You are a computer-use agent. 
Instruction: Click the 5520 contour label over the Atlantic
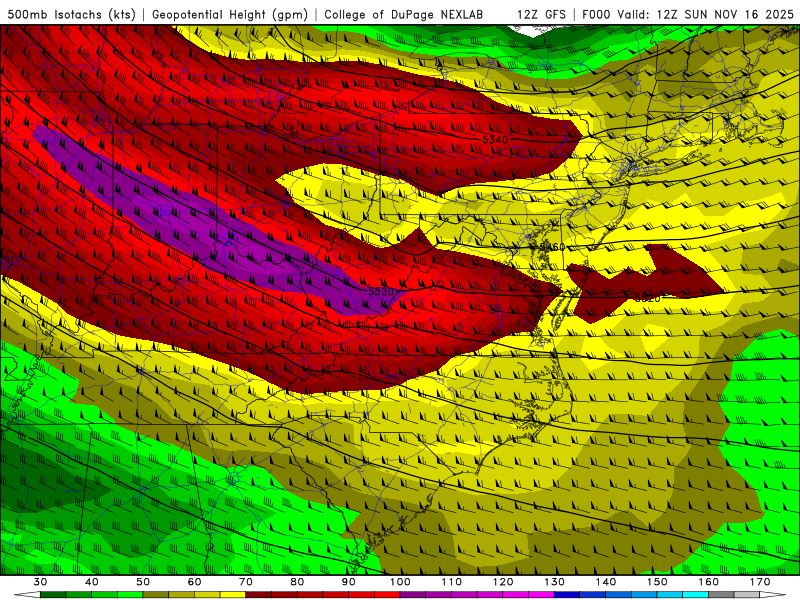coord(647,298)
